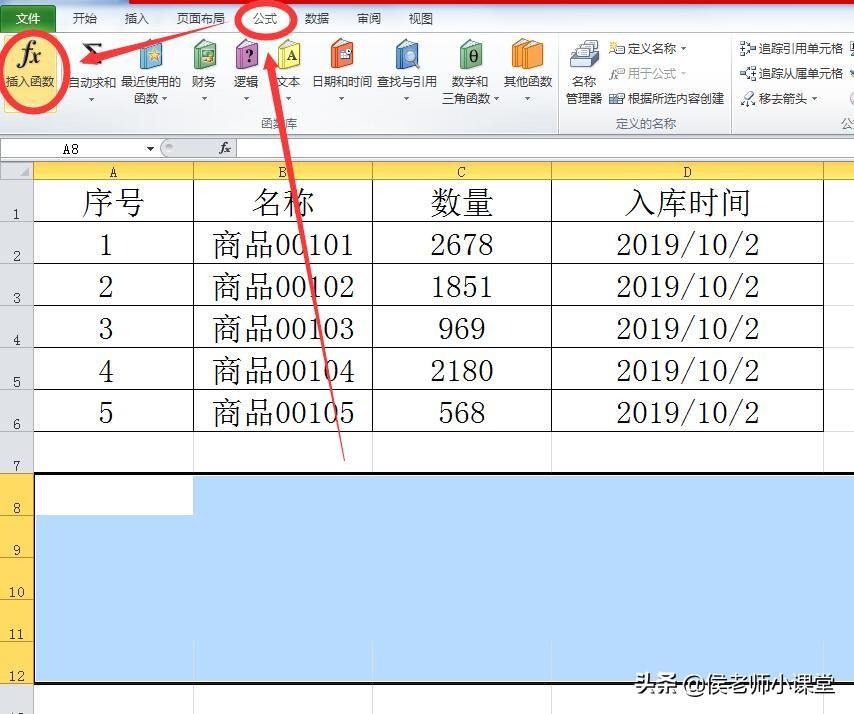Screen dimensions: 854x714
Task: Click quantity cell 969
Action: pos(462,327)
